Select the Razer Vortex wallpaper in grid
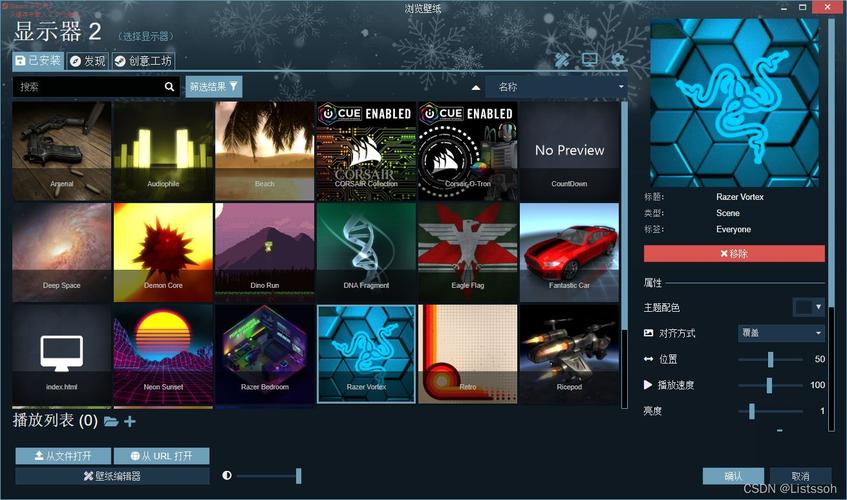Image resolution: width=847 pixels, height=500 pixels. [366, 354]
